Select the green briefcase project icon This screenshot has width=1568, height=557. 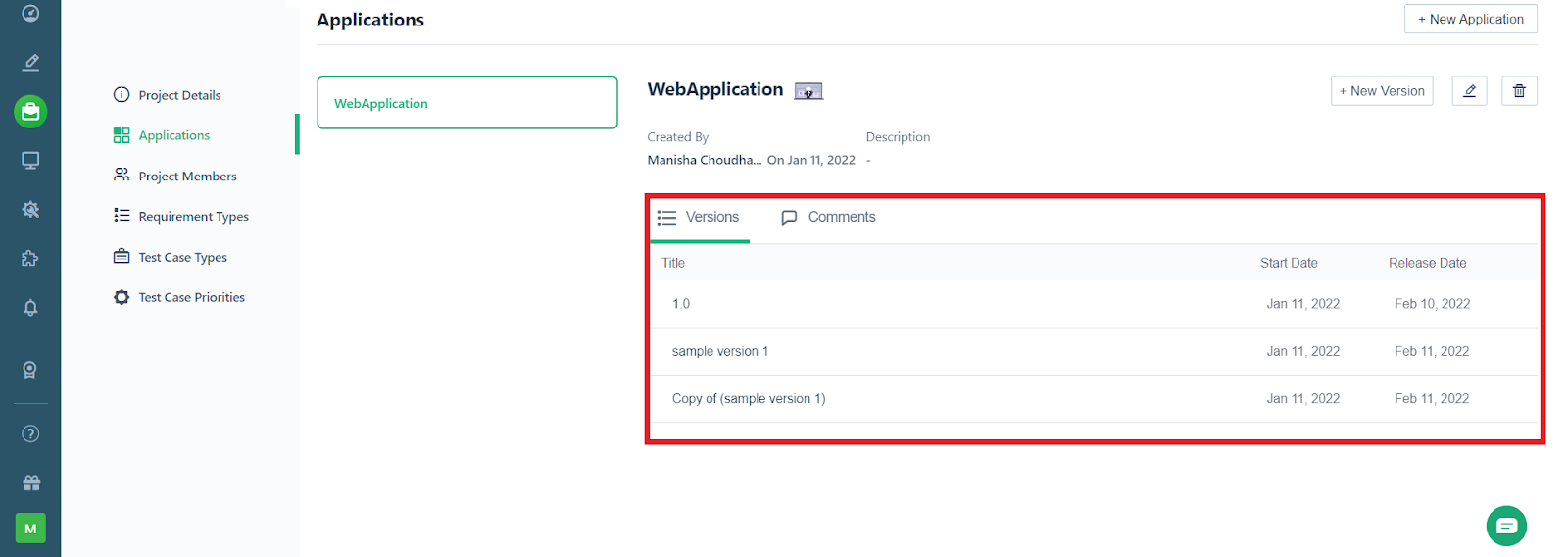[30, 112]
